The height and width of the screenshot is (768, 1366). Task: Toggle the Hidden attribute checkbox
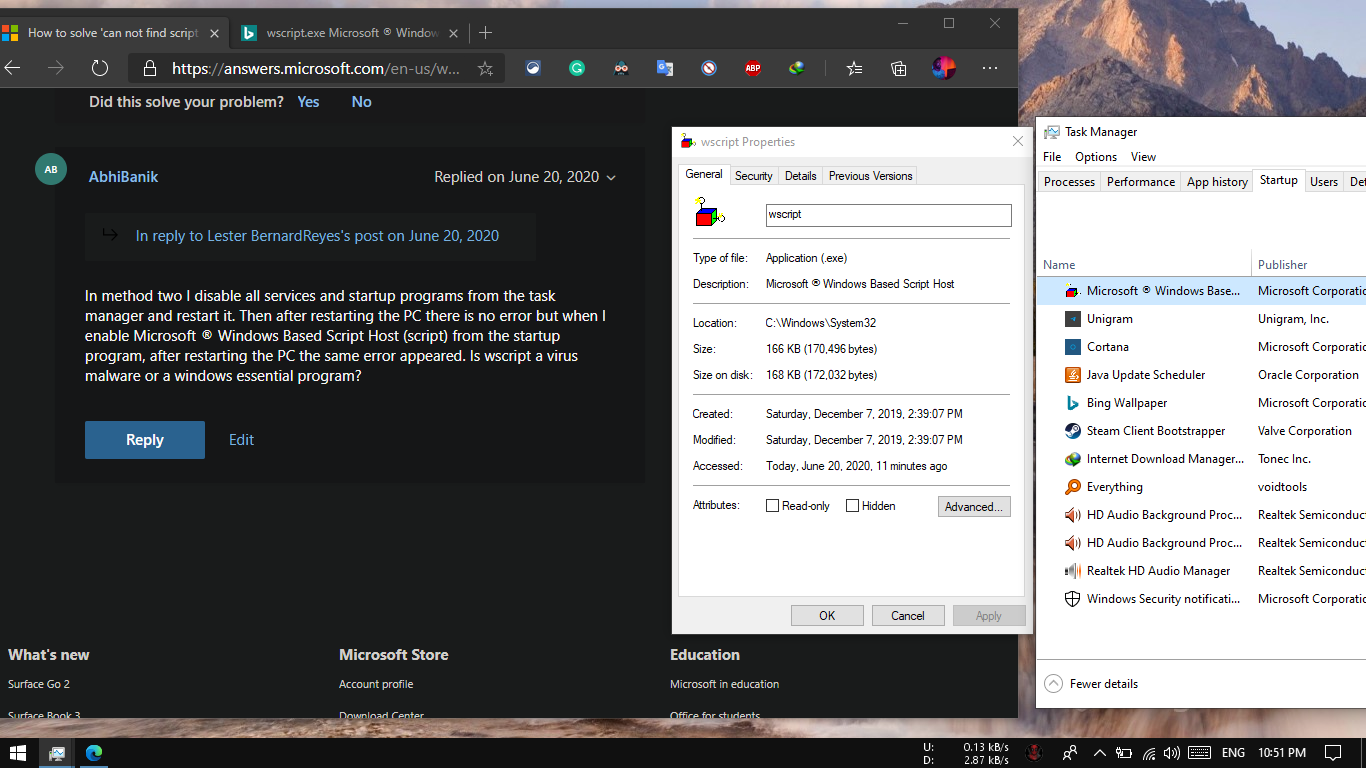point(852,506)
